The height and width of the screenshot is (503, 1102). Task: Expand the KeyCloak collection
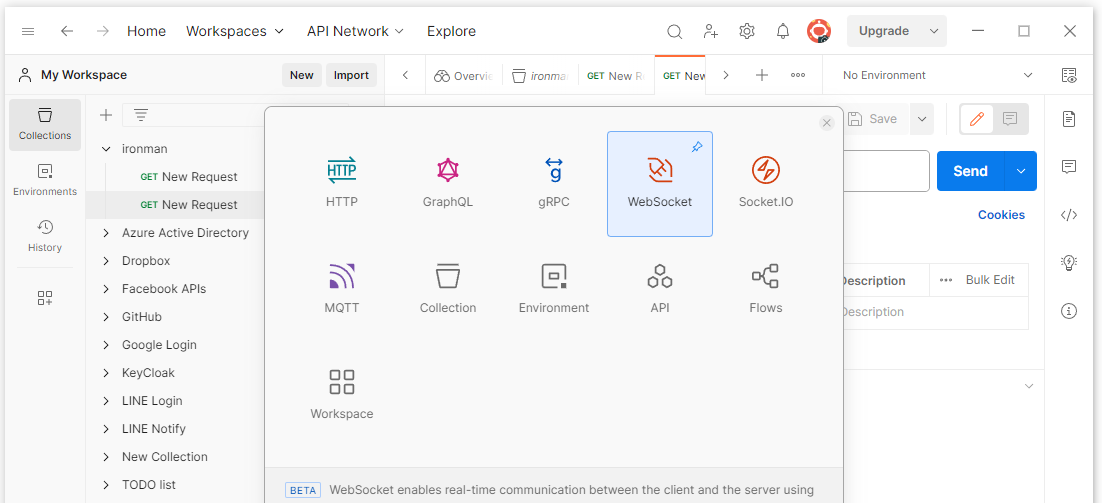click(106, 373)
